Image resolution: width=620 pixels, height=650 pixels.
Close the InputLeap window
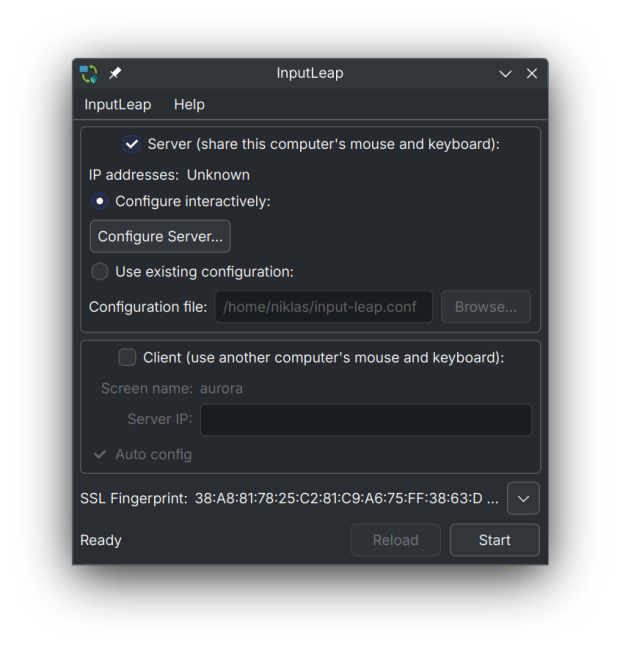(x=532, y=74)
